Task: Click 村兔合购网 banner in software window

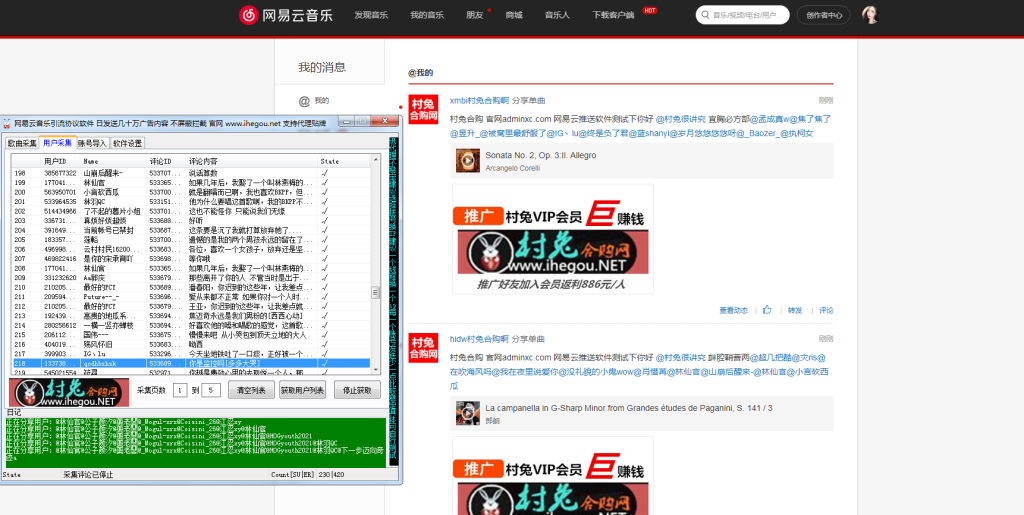Action: point(69,392)
